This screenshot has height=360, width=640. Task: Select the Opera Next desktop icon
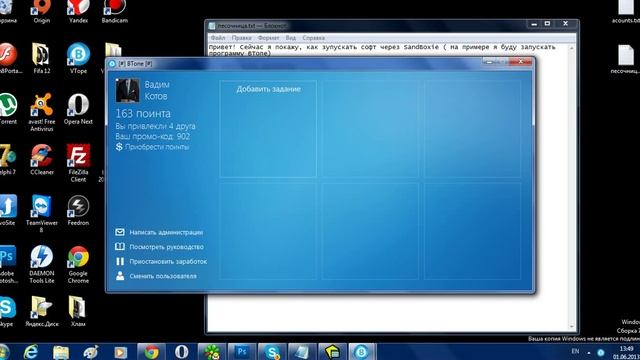78,109
